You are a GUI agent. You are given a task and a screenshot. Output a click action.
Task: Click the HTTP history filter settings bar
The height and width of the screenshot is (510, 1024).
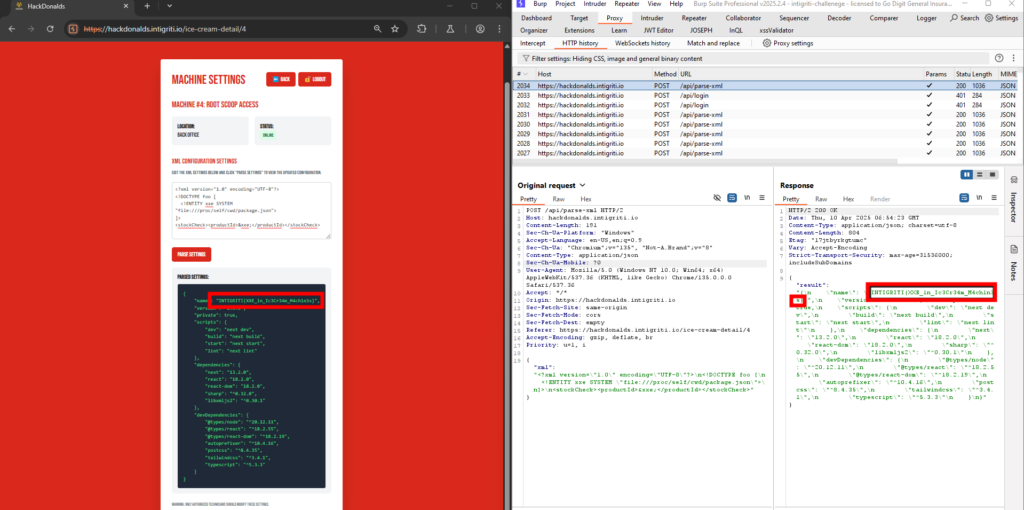click(751, 59)
